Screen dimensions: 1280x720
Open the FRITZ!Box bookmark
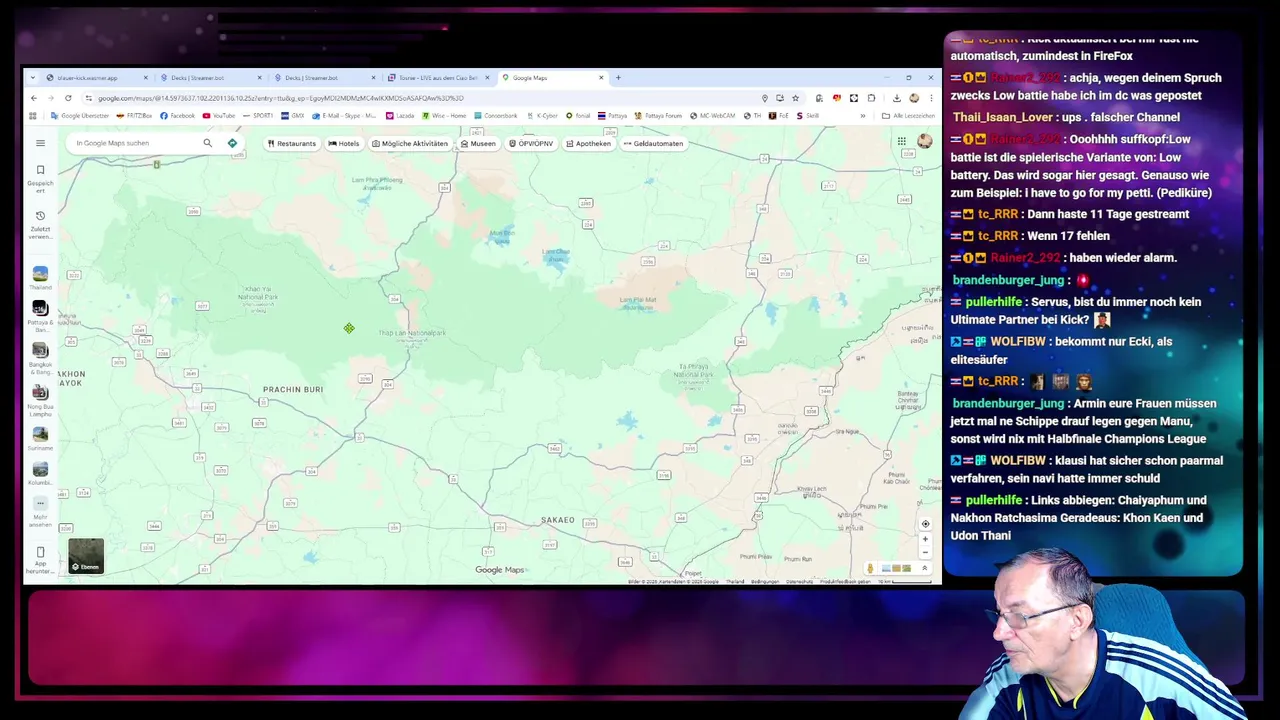click(134, 116)
